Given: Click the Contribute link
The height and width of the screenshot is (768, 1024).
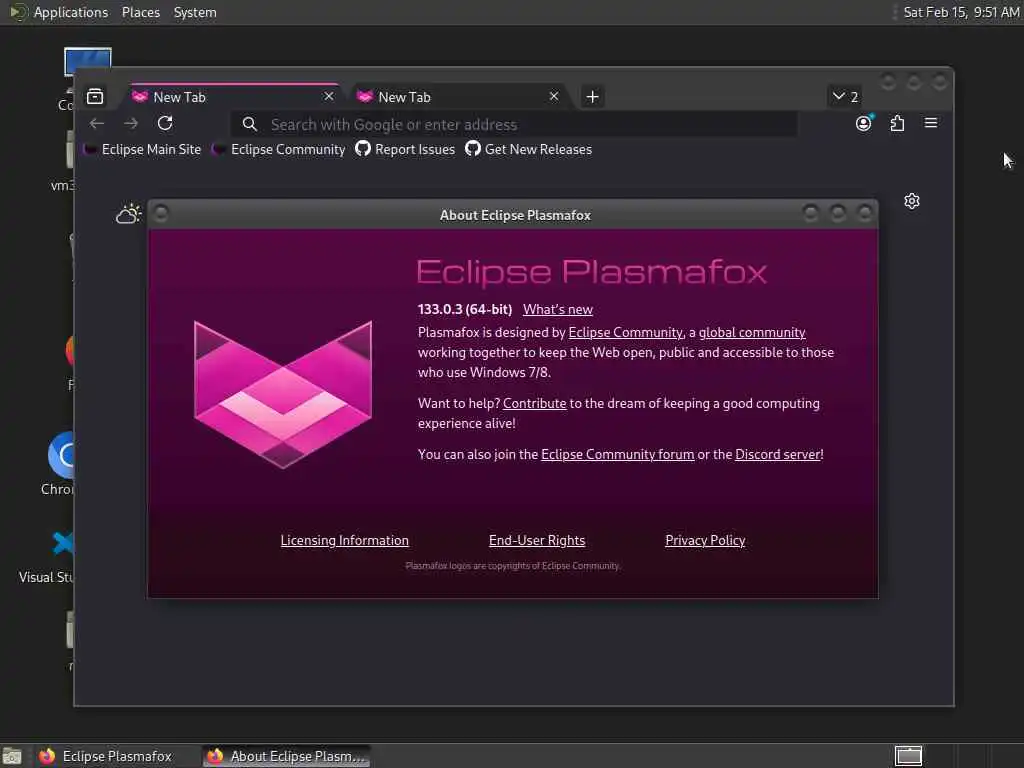Looking at the screenshot, I should (534, 404).
